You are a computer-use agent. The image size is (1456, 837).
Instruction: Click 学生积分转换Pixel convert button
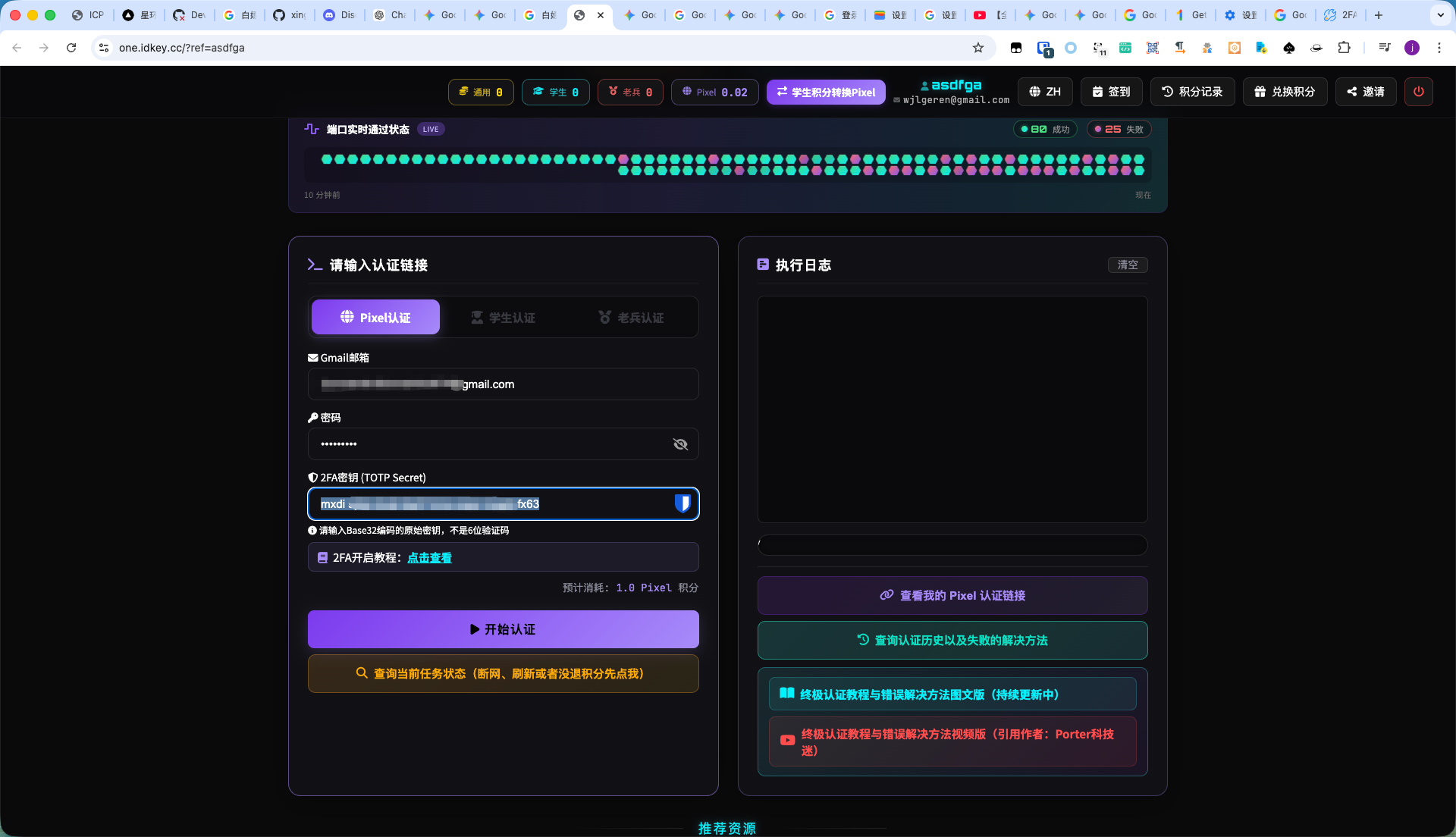(x=826, y=92)
